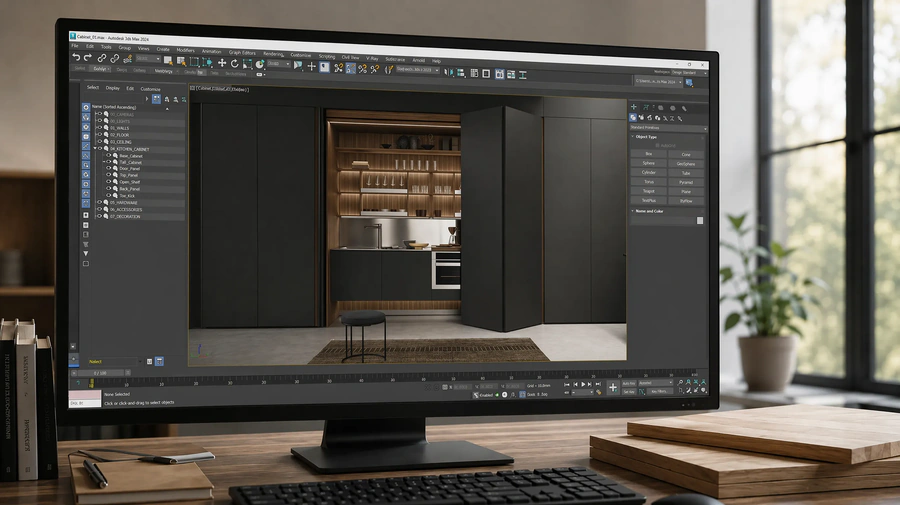This screenshot has width=900, height=505.
Task: Select the Utilities wrench icon in command panel
Action: (x=684, y=108)
